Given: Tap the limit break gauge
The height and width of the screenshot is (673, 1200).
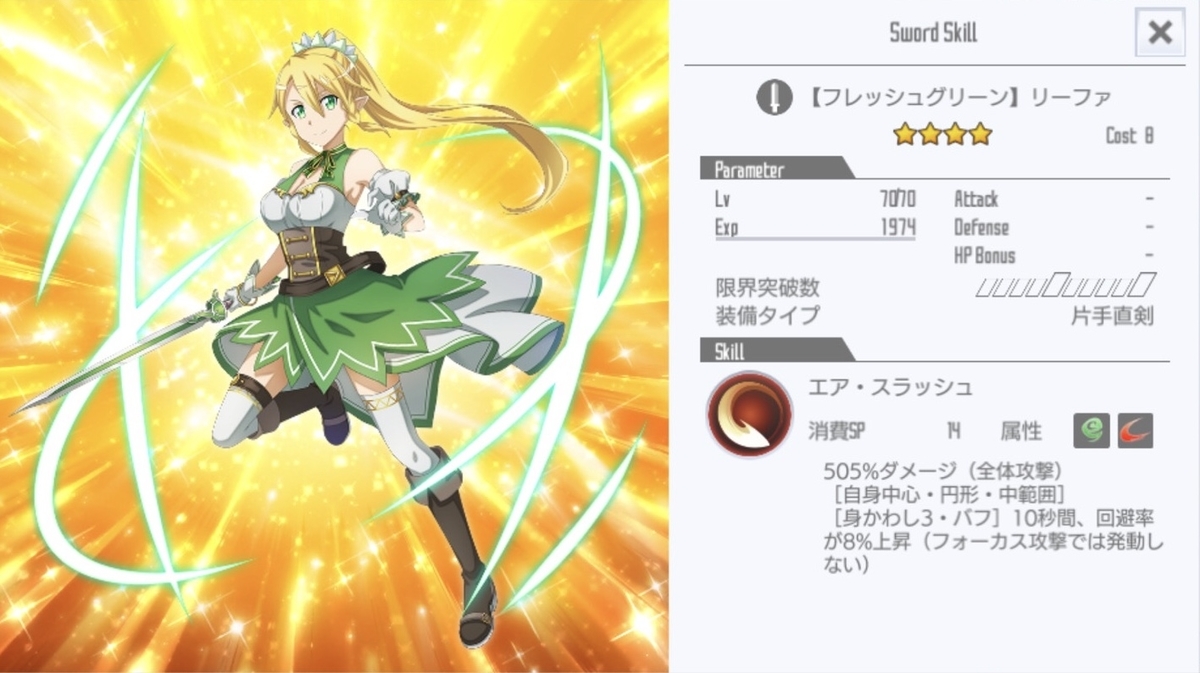Looking at the screenshot, I should coord(1066,287).
